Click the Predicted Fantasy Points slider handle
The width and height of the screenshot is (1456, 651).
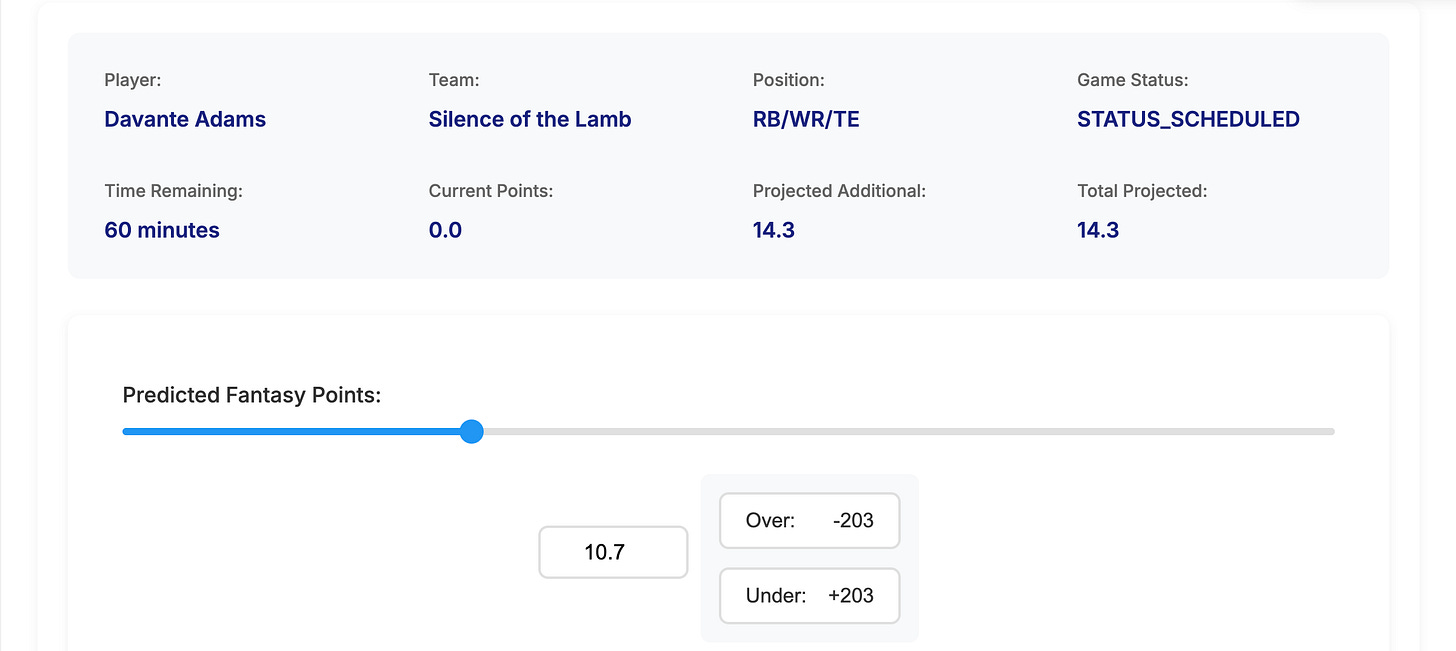[472, 432]
